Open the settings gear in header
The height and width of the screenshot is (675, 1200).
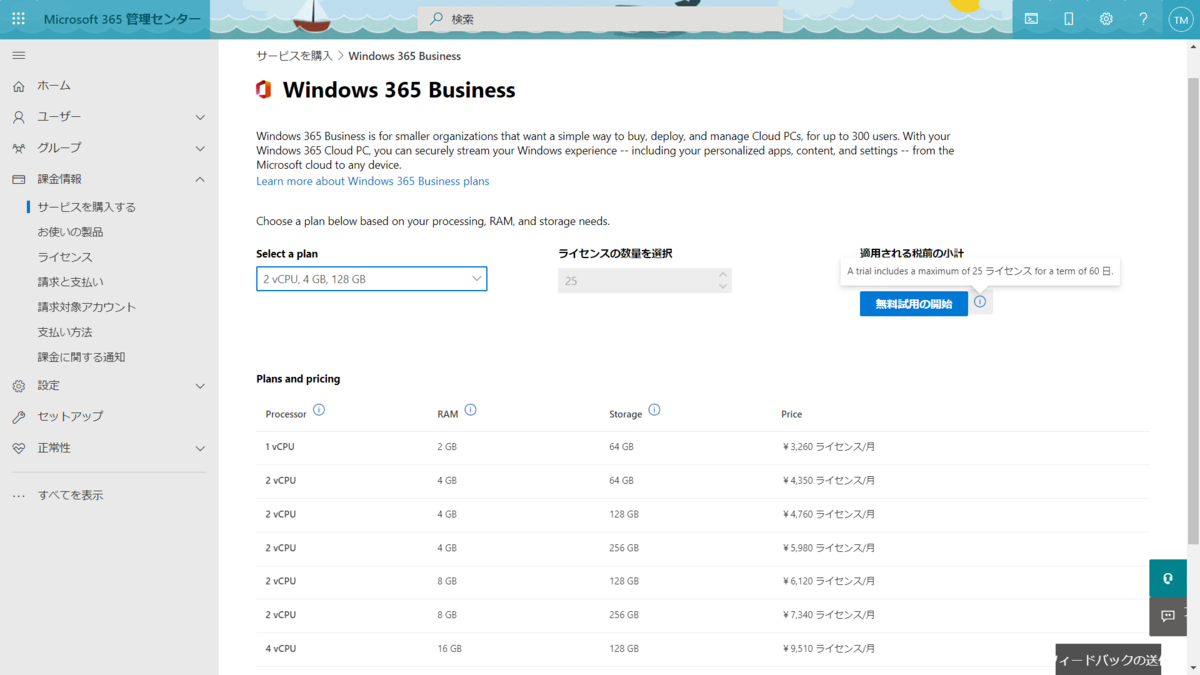[x=1106, y=19]
